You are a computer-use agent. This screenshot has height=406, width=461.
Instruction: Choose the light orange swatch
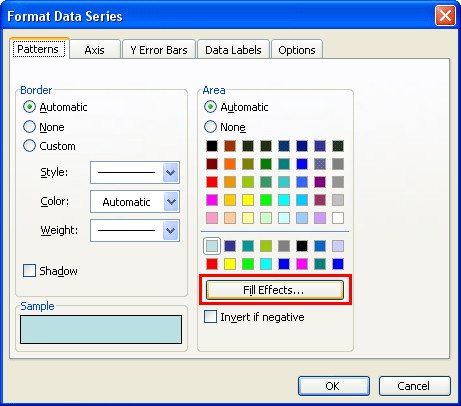(x=230, y=182)
